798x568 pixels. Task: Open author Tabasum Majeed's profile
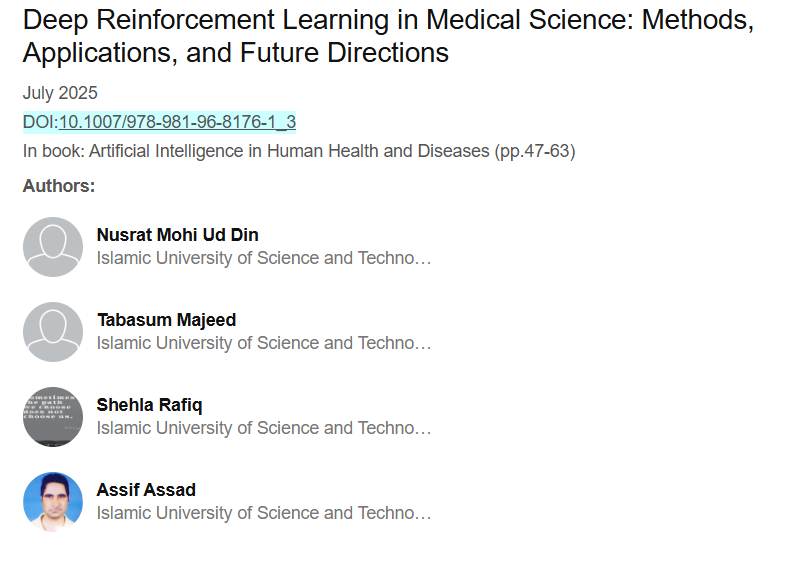click(x=166, y=320)
